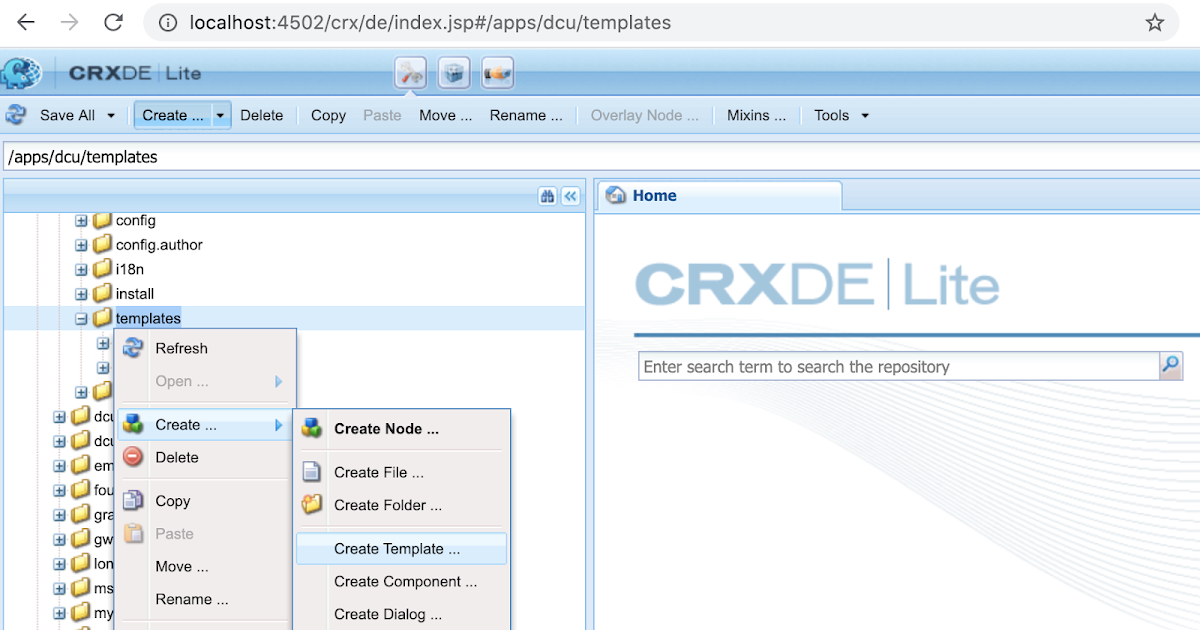Click the search magnifier icon in Home
This screenshot has width=1200, height=630.
1170,366
